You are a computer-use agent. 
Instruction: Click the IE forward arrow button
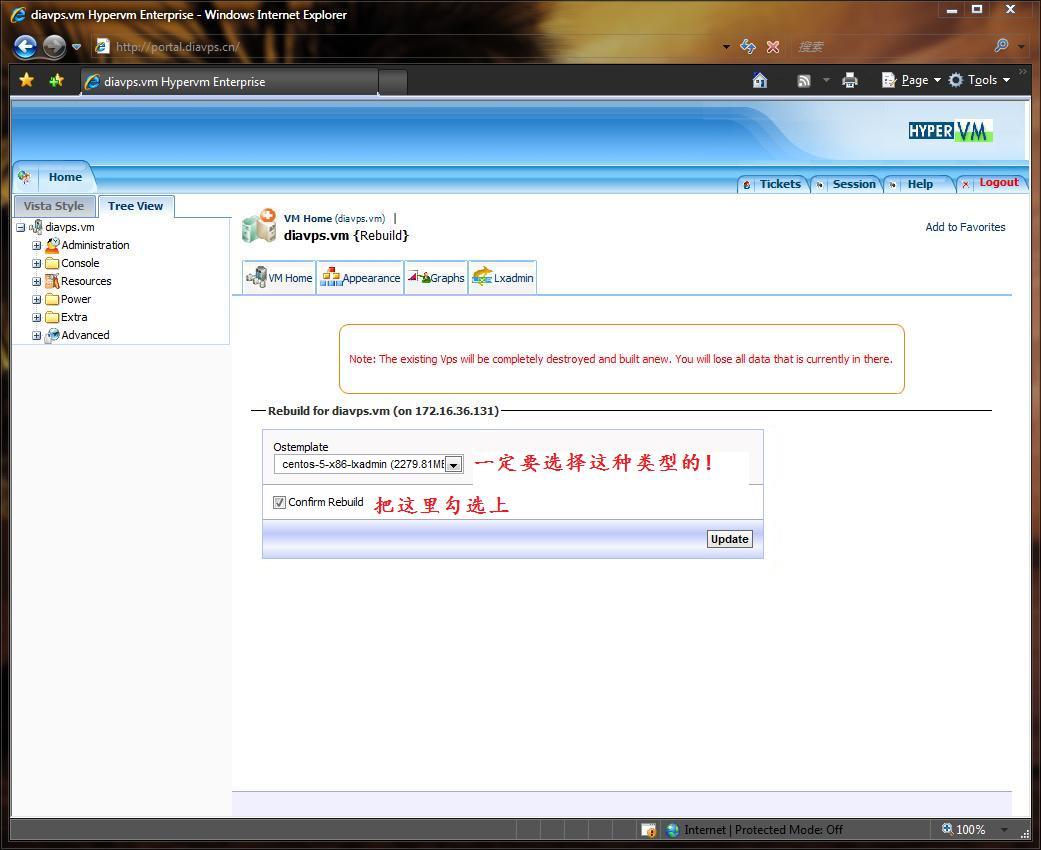(54, 46)
